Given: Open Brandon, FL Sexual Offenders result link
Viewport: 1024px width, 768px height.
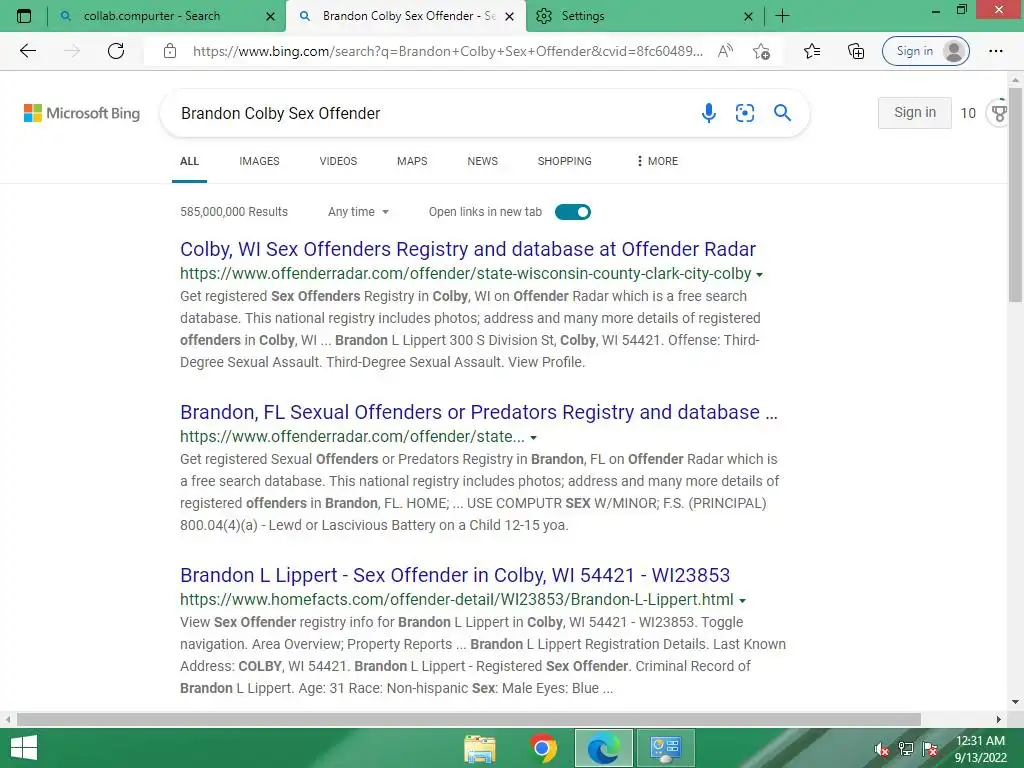Looking at the screenshot, I should point(479,412).
